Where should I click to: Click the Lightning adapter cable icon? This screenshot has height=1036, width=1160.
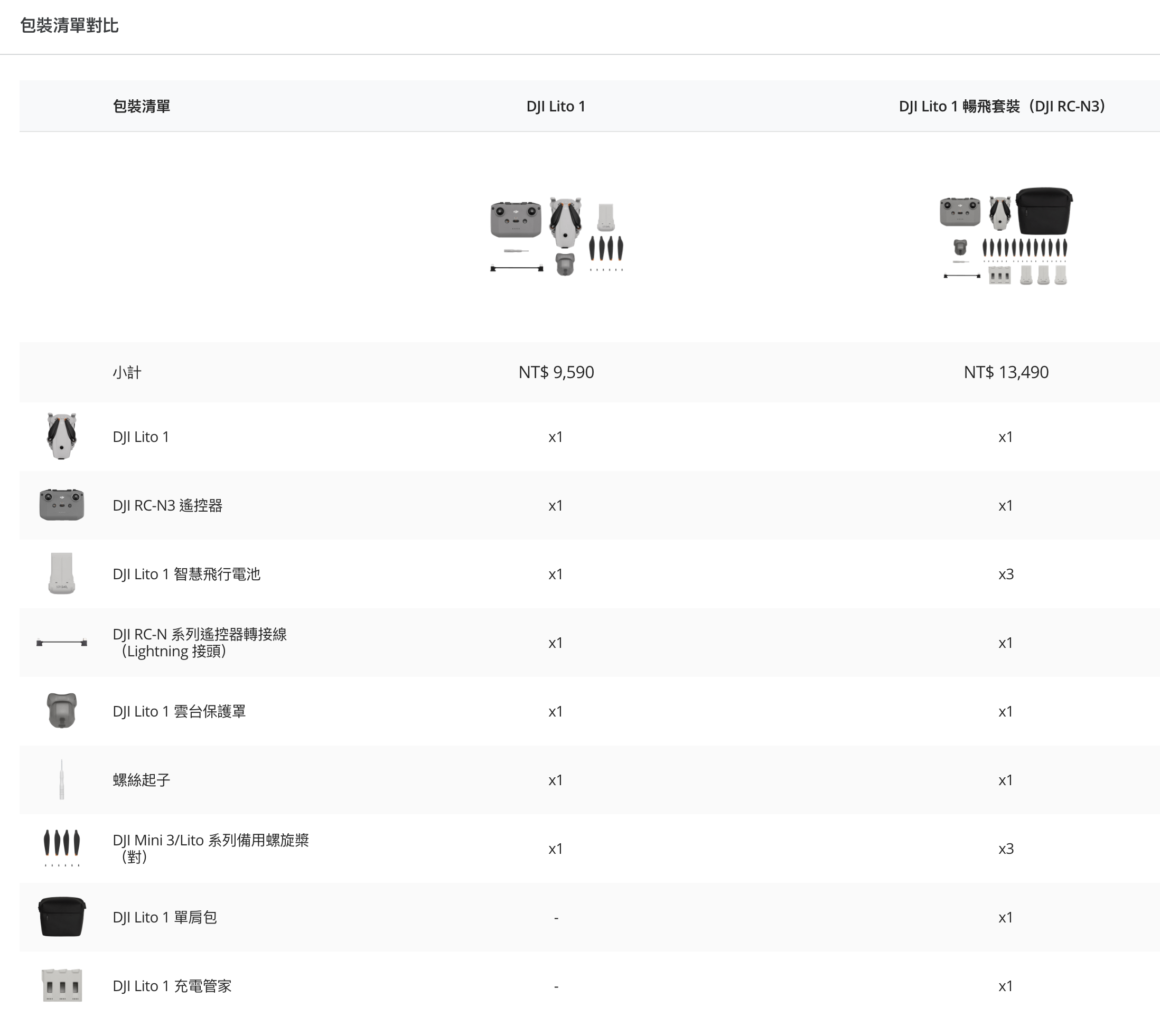[61, 643]
